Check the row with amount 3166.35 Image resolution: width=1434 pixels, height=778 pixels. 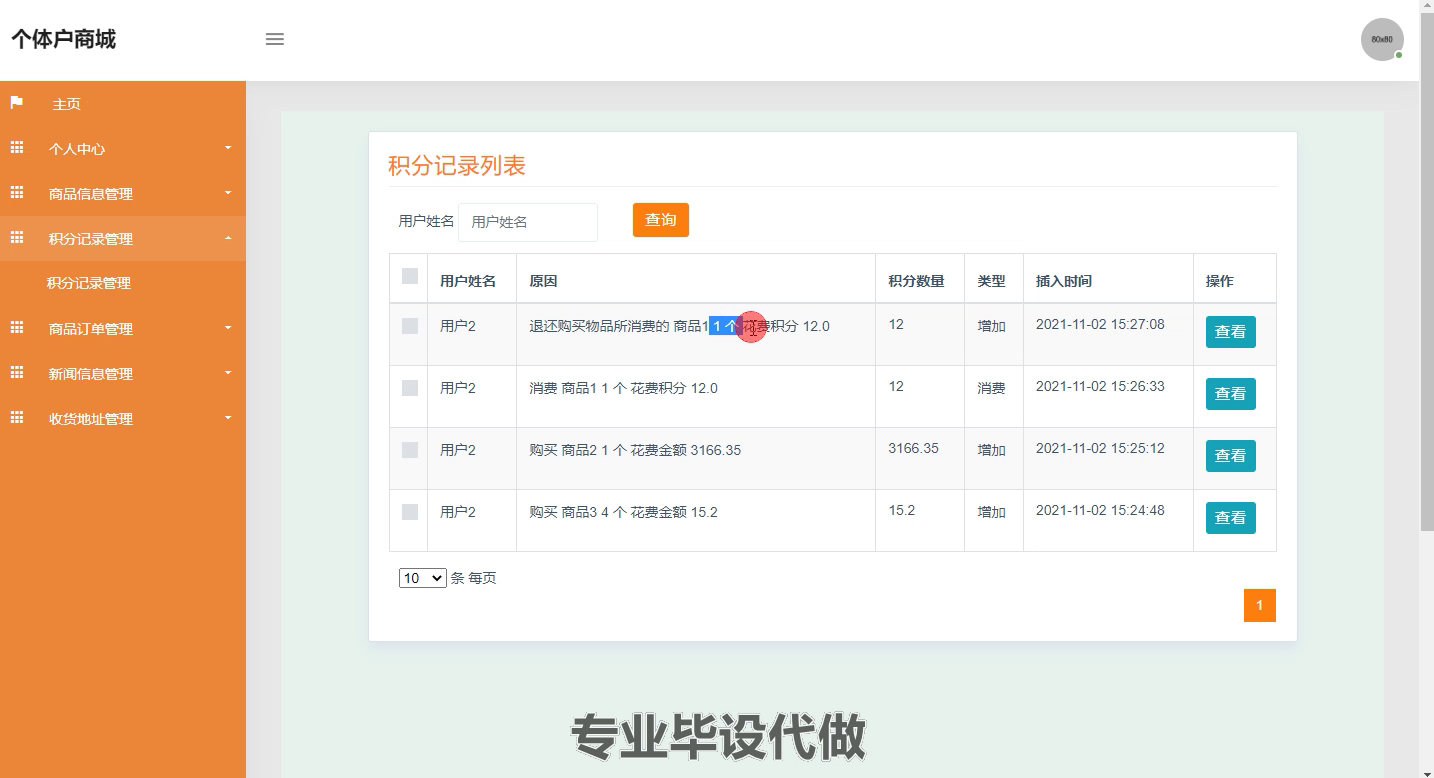410,450
